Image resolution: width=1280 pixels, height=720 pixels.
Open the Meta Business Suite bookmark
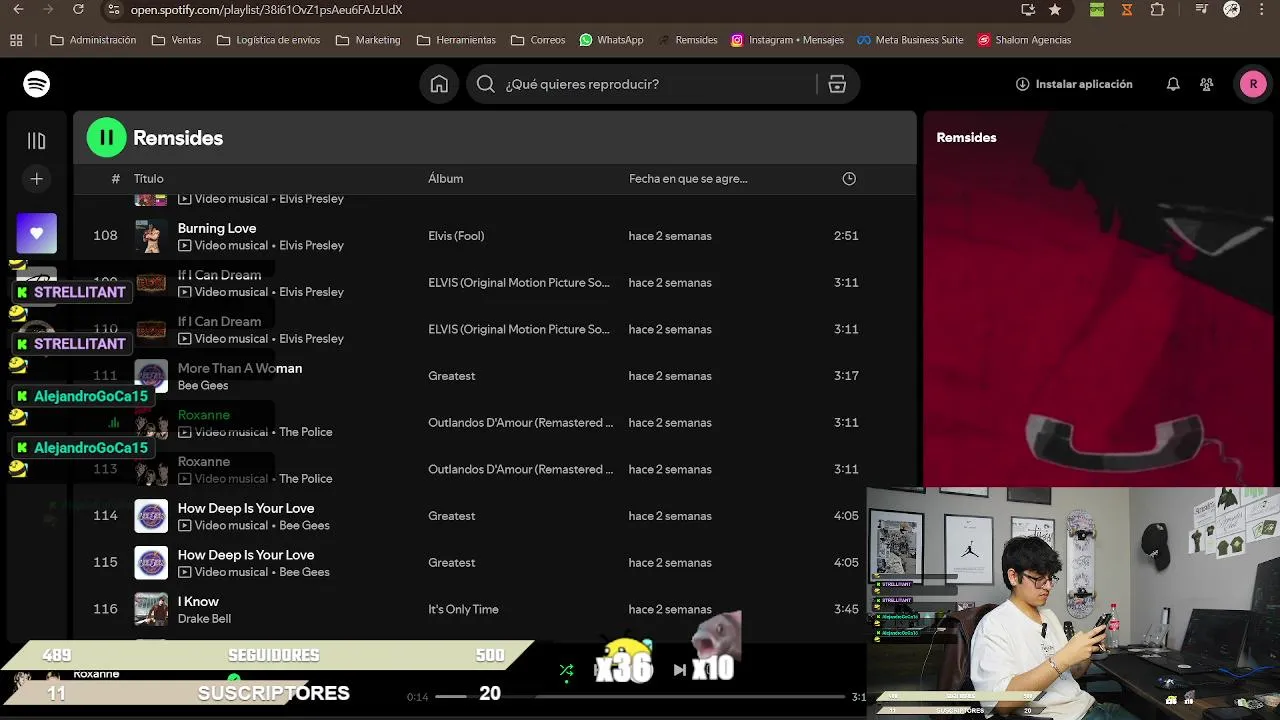tap(910, 40)
